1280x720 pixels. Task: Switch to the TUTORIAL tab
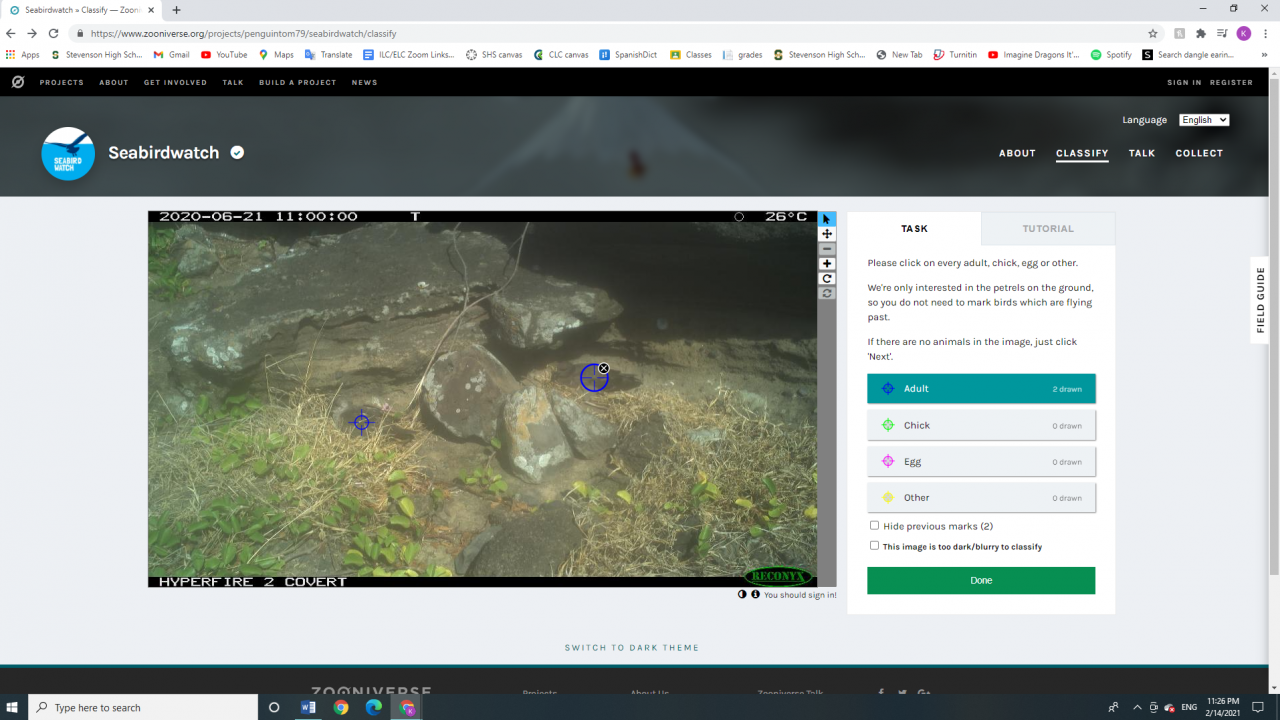pos(1048,228)
